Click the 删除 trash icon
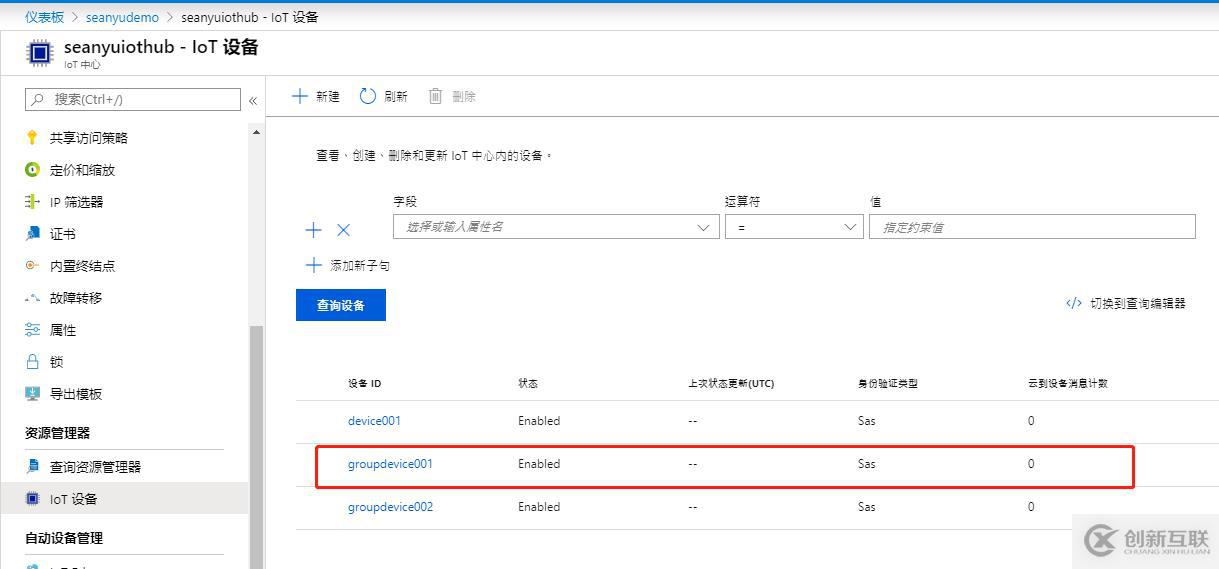The height and width of the screenshot is (569, 1219). coord(435,96)
